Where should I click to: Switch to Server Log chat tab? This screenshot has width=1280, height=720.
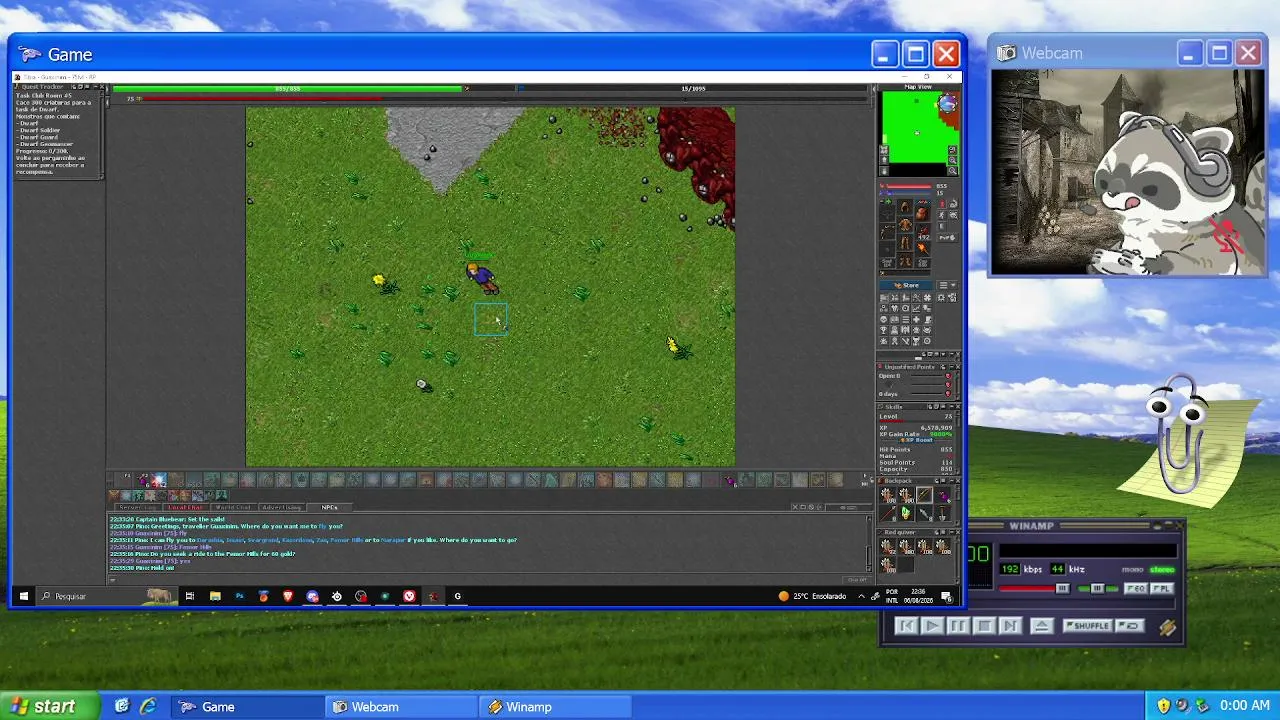pyautogui.click(x=138, y=507)
